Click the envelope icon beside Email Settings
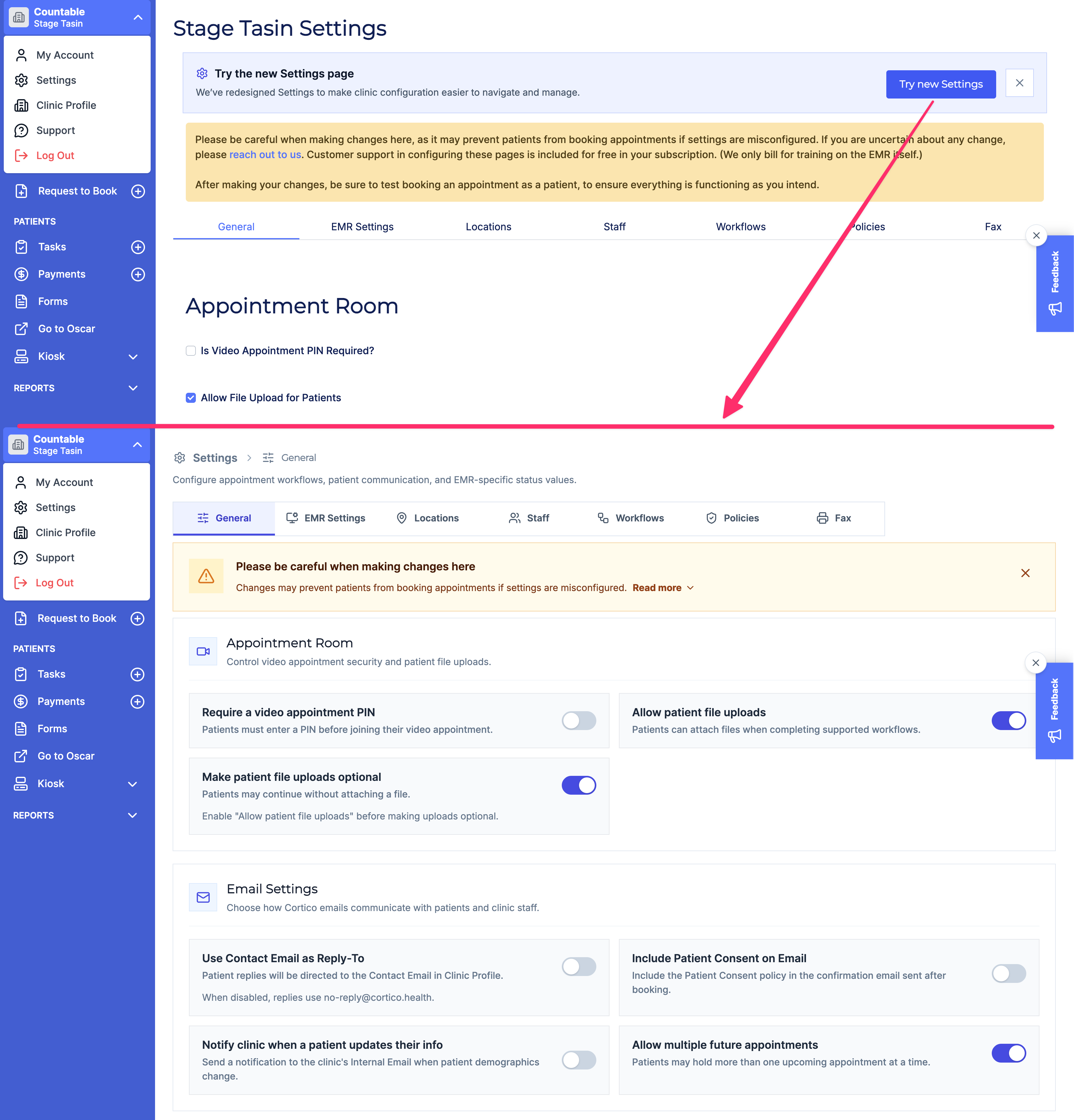 pyautogui.click(x=203, y=897)
